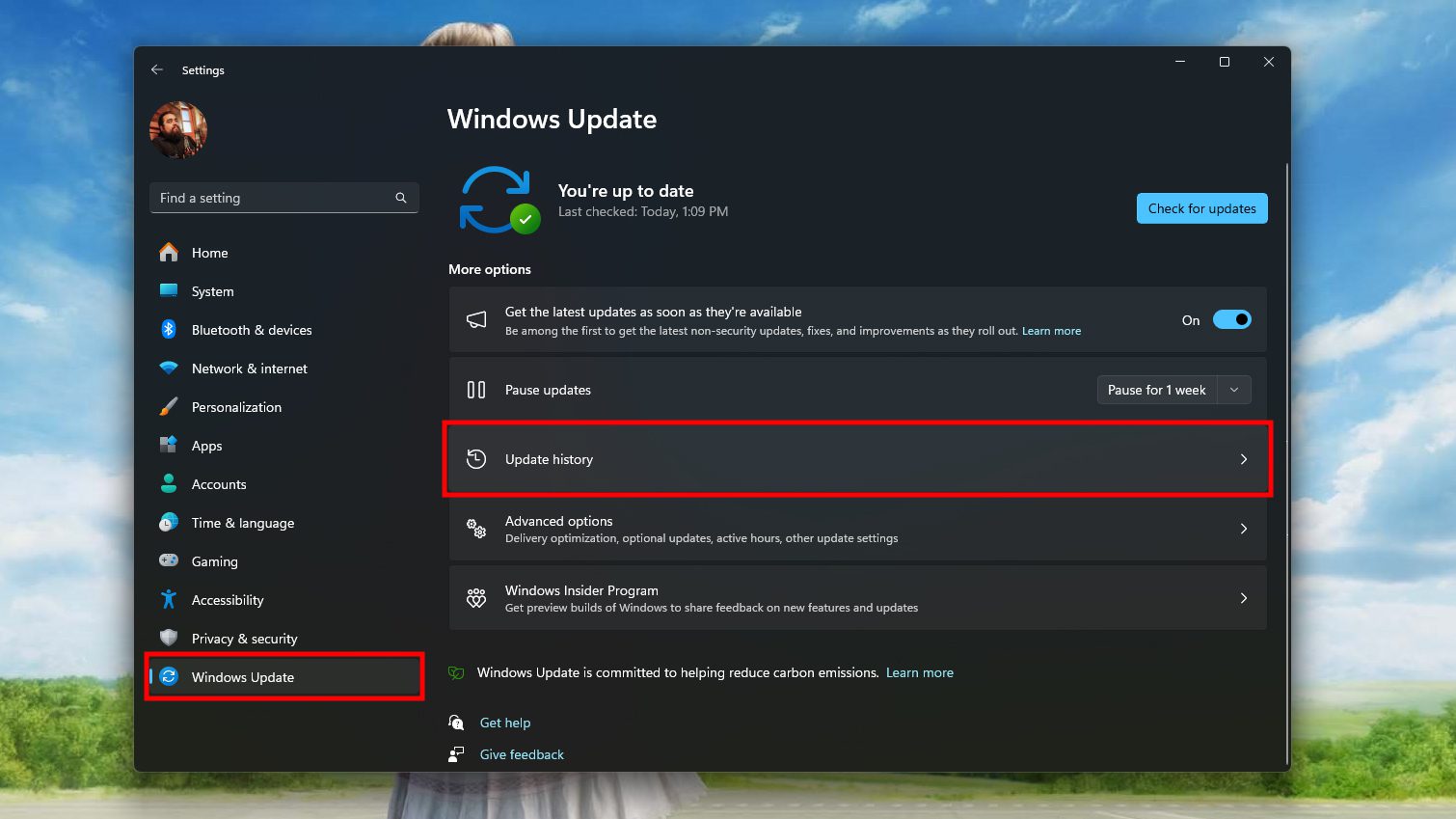The height and width of the screenshot is (819, 1456).
Task: Click the Windows Insider Program icon
Action: coord(476,598)
